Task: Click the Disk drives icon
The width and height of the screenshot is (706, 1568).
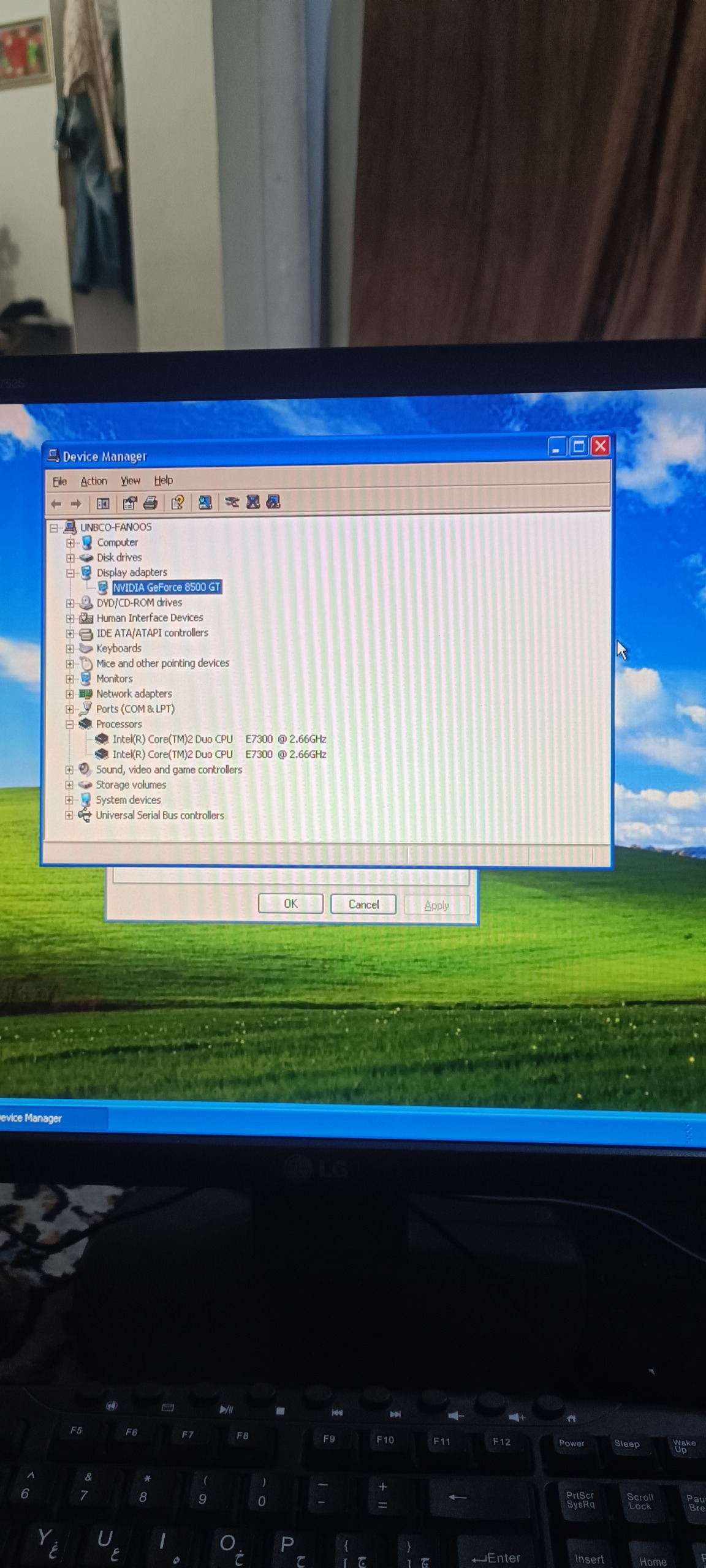Action: [86, 558]
